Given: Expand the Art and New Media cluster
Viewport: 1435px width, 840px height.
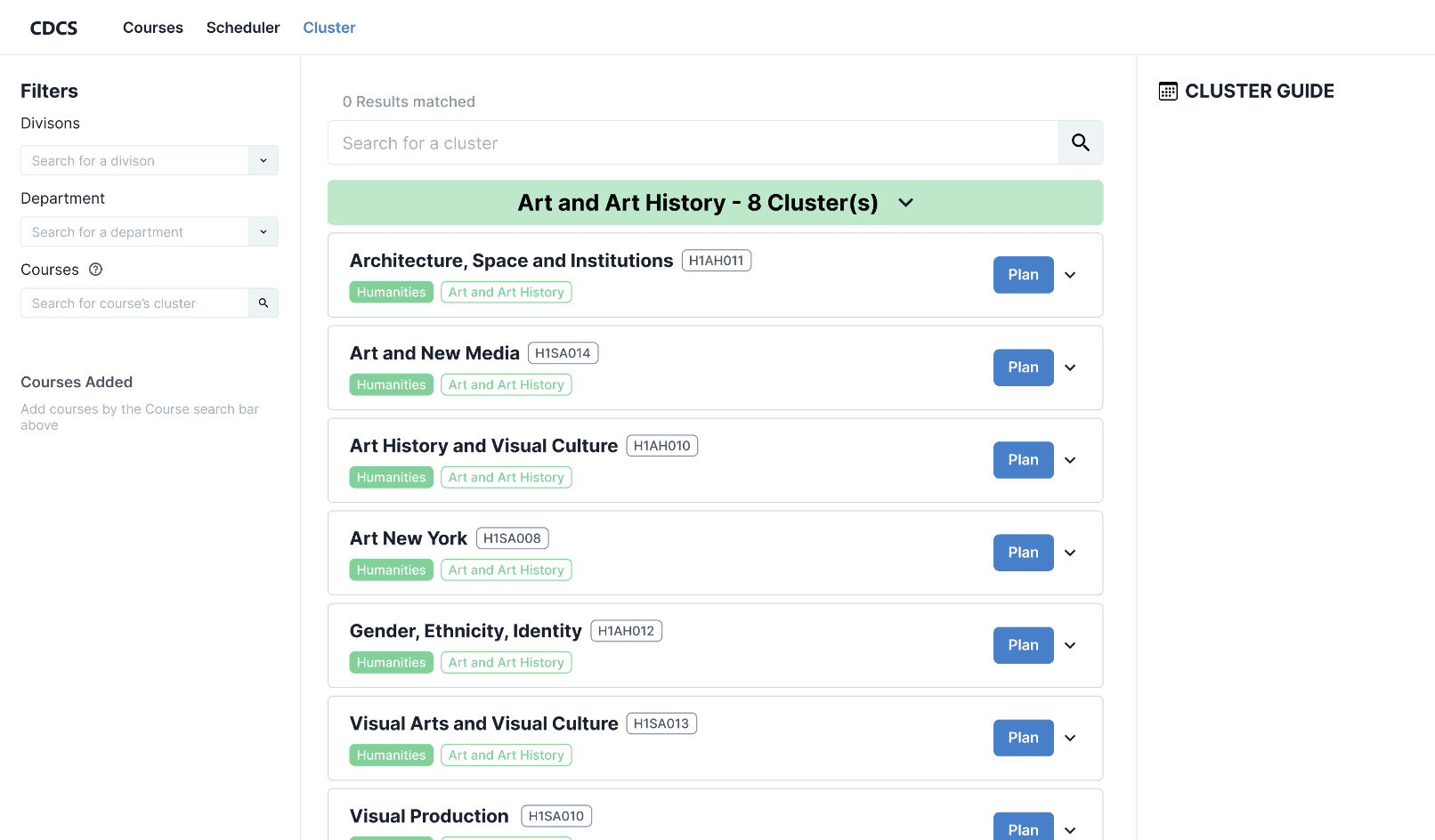Looking at the screenshot, I should click(x=1070, y=367).
